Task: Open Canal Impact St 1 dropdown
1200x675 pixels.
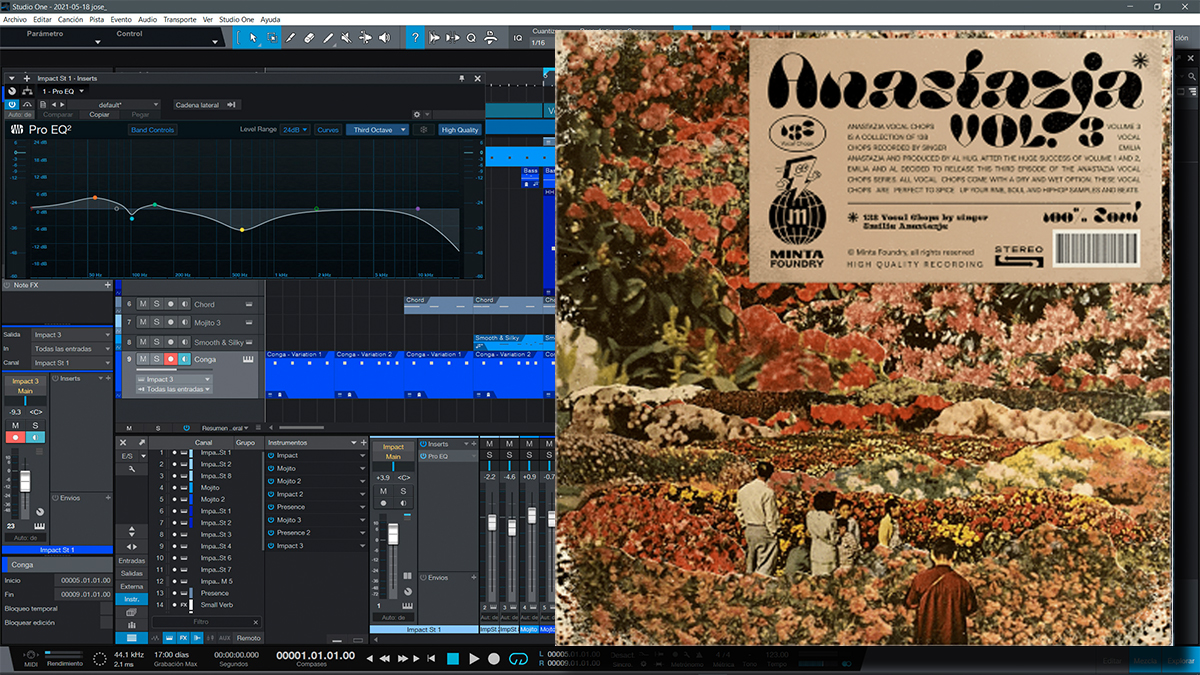Action: (x=70, y=362)
